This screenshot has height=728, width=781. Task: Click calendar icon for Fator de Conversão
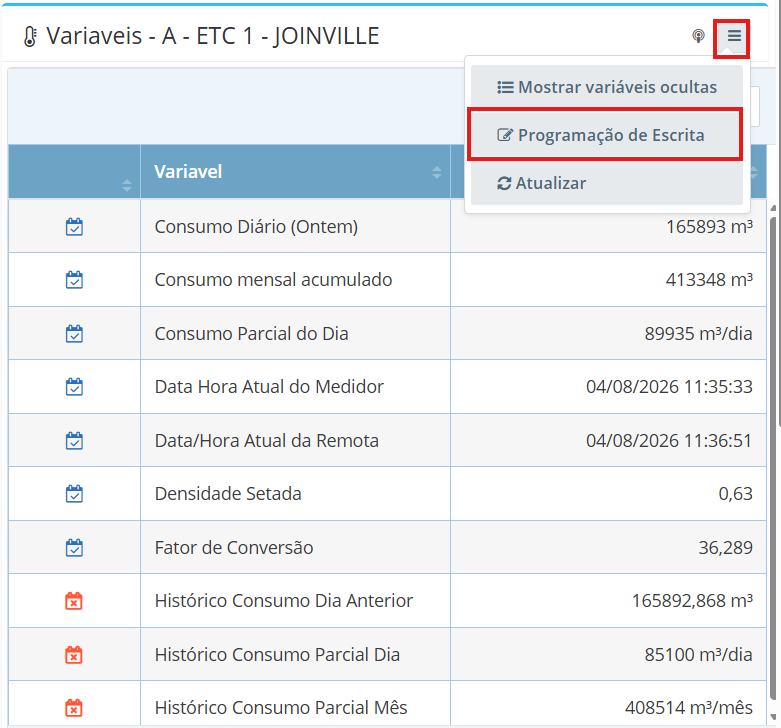click(x=74, y=548)
